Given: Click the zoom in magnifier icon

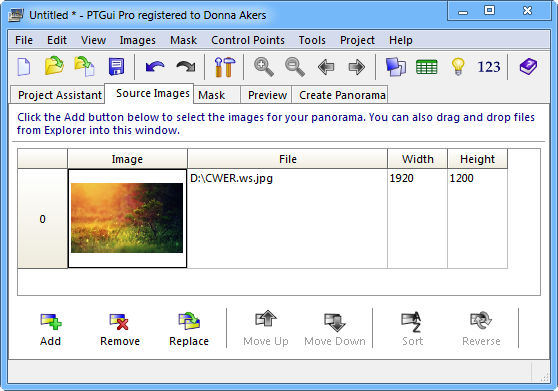Looking at the screenshot, I should coord(264,67).
